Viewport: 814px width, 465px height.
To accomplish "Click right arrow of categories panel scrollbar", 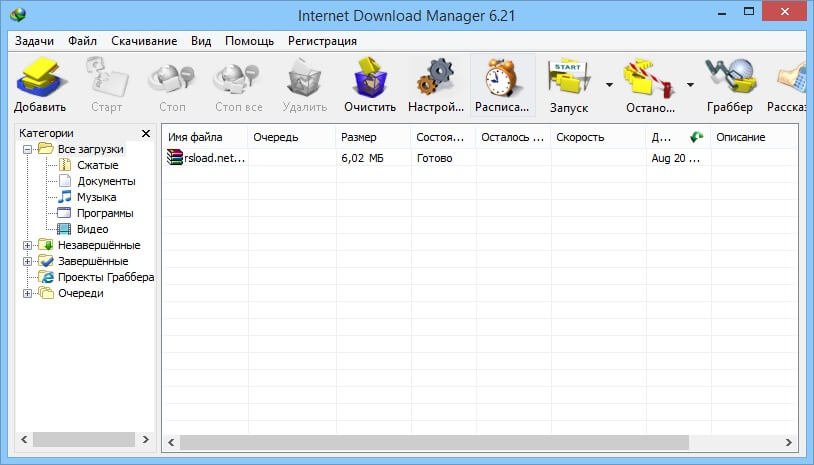I will 146,439.
